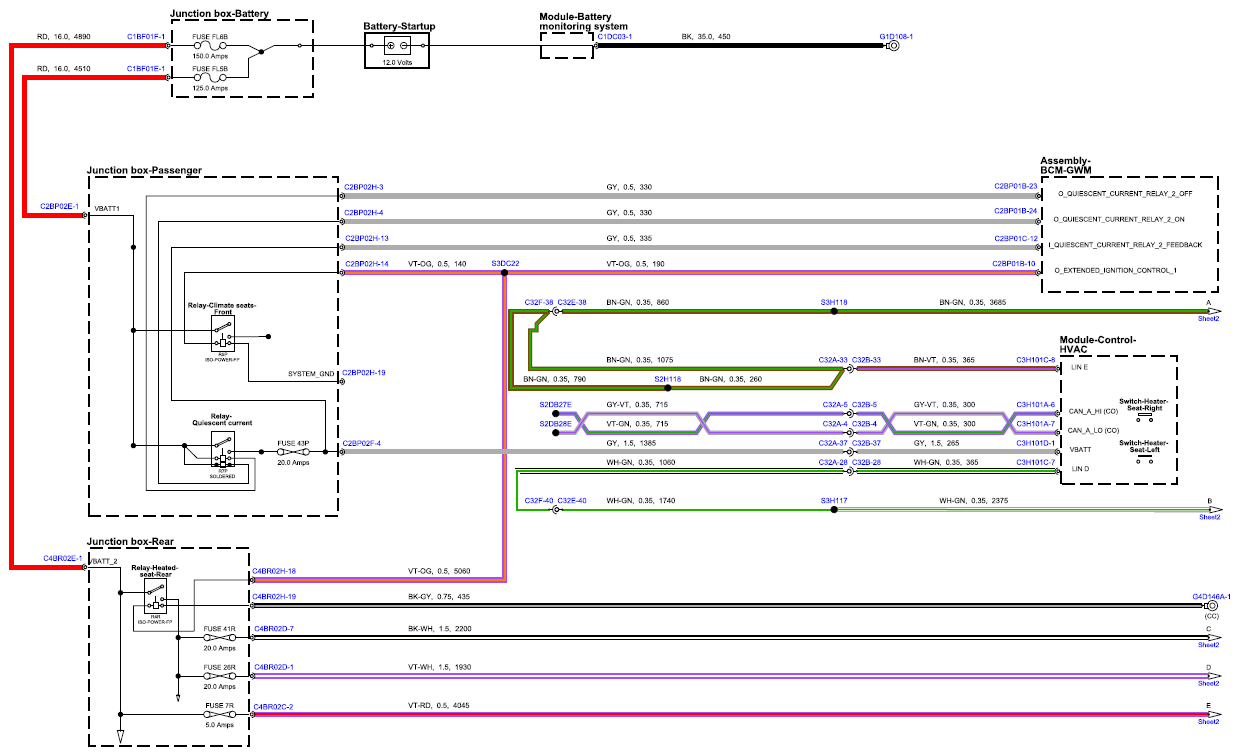Select the FUSE FL5B 125 Amps symbol

click(211, 78)
